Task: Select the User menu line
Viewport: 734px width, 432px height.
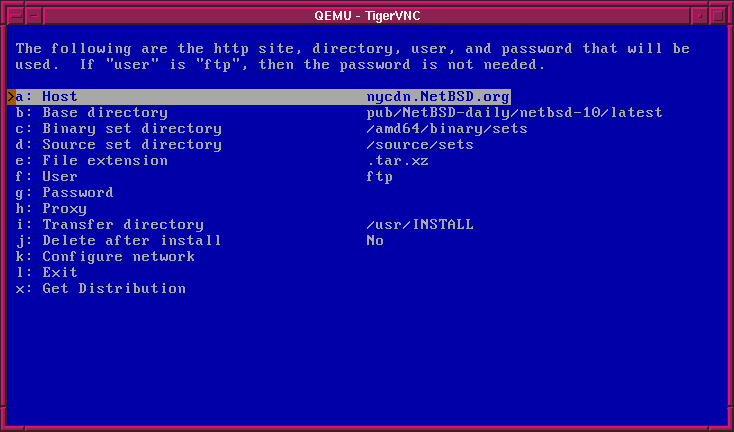Action: point(60,177)
